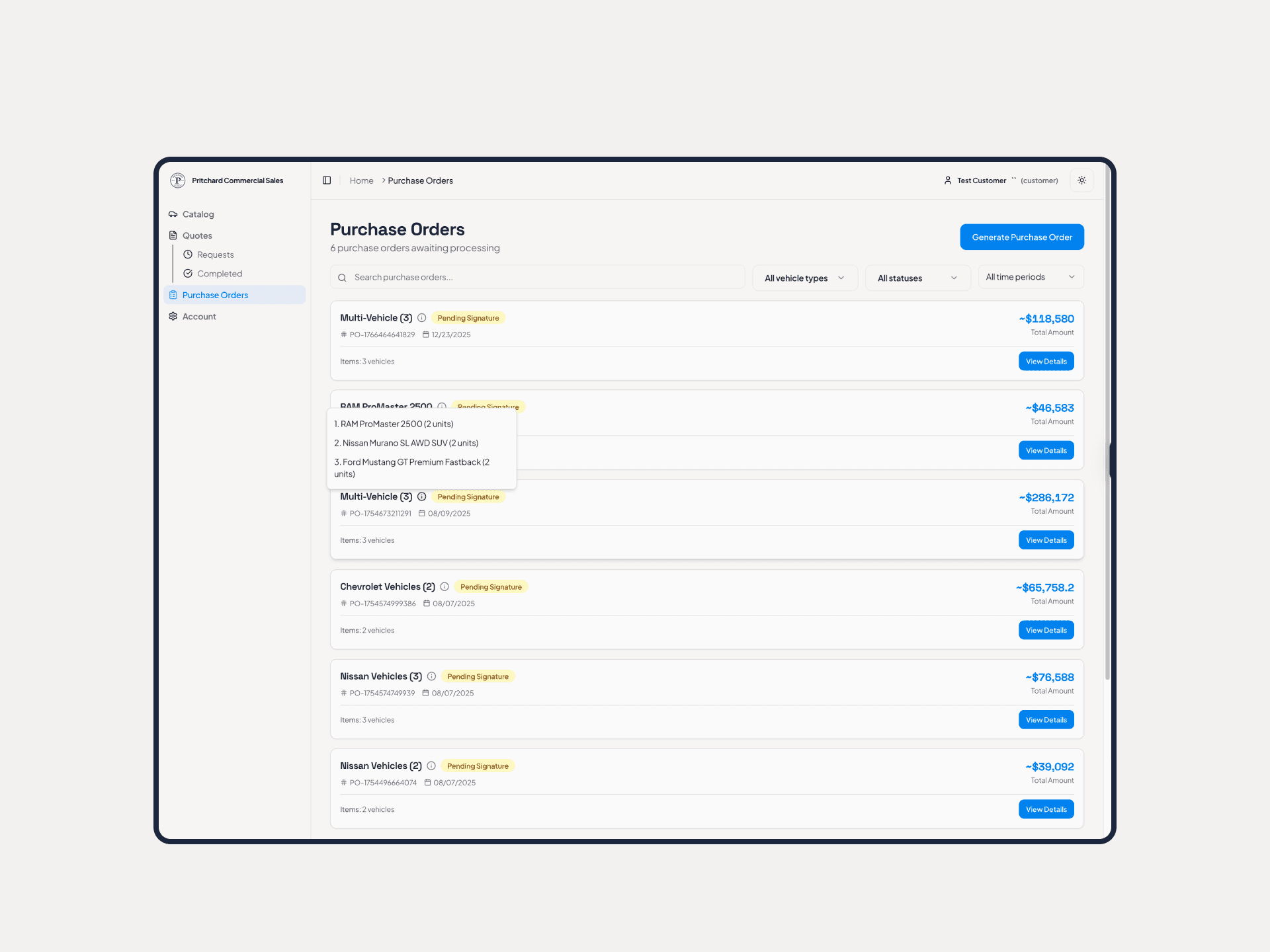Click info icon beside Nissan Vehicles (3)
Image resolution: width=1270 pixels, height=952 pixels.
point(431,676)
